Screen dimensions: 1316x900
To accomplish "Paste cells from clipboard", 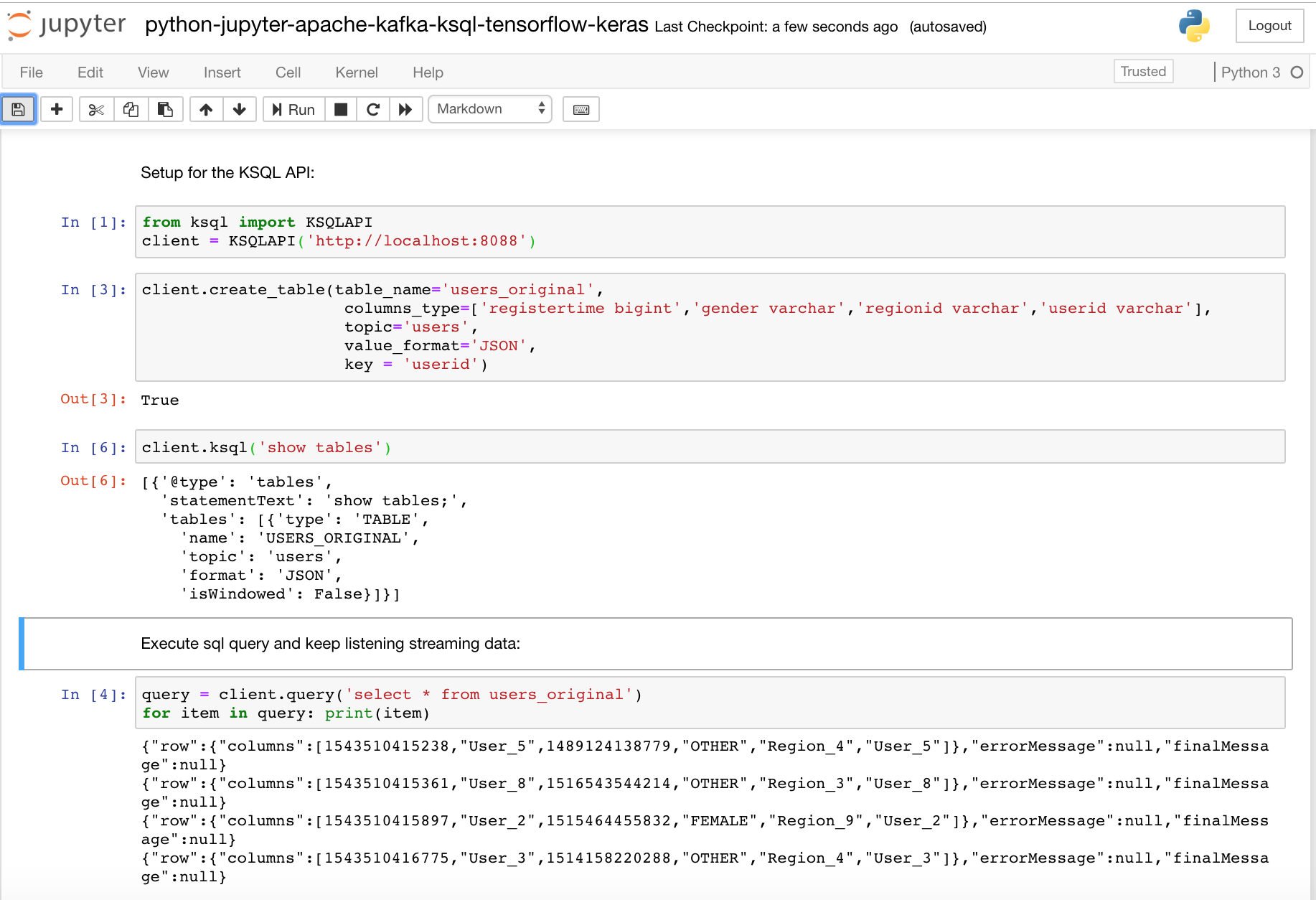I will tap(166, 109).
